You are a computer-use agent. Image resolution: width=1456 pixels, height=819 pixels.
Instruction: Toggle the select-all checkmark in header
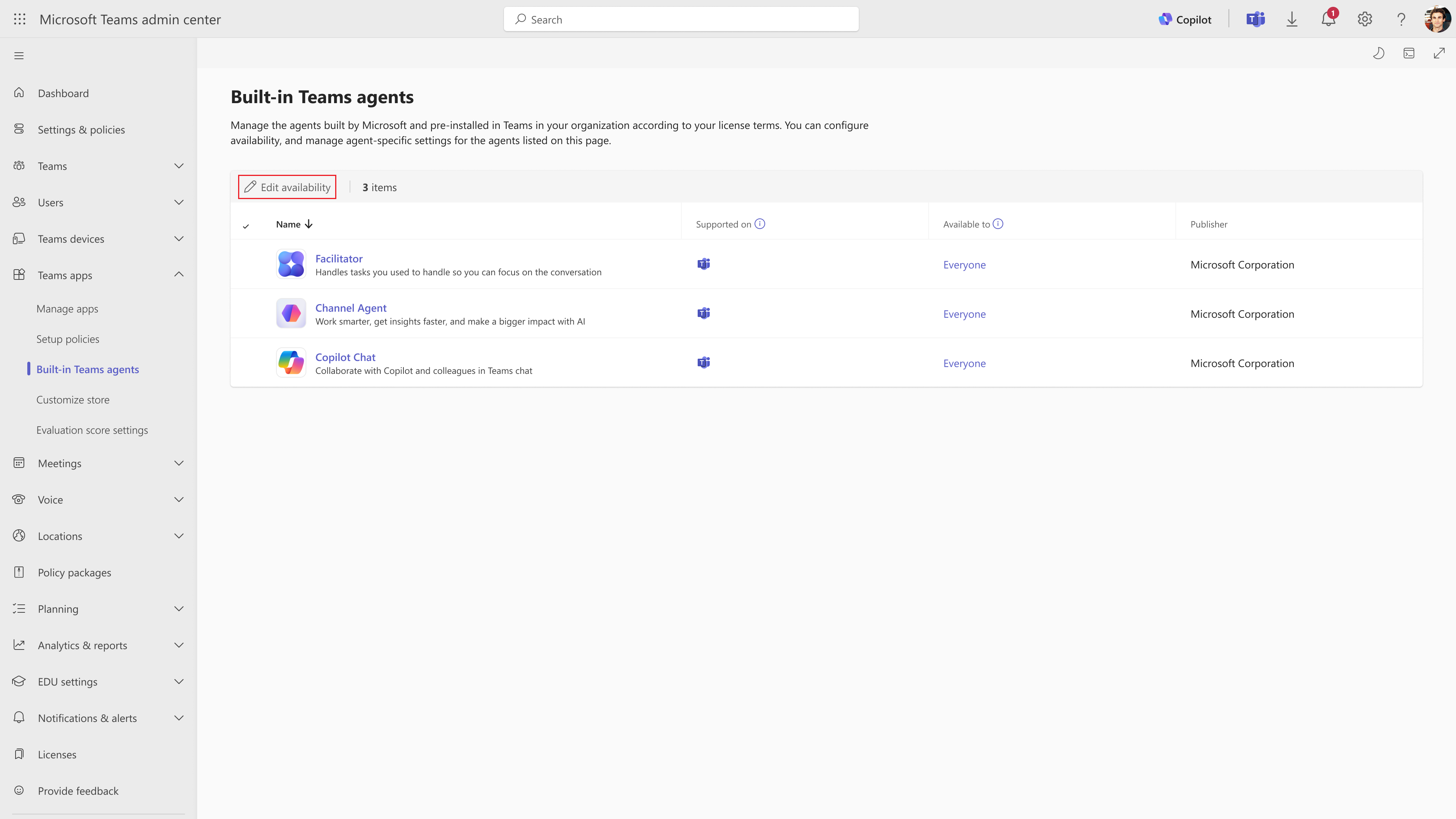246,226
